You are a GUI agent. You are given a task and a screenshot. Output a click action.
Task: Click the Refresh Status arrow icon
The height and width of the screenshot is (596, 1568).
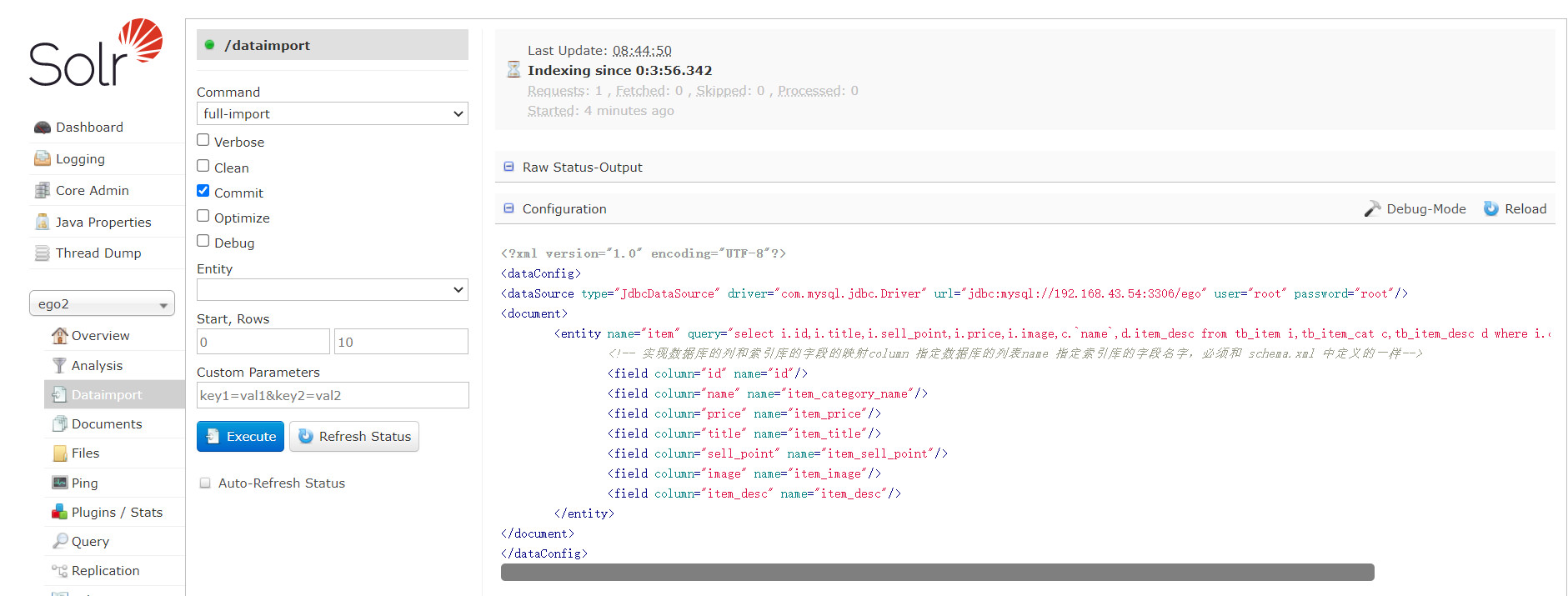pyautogui.click(x=306, y=436)
